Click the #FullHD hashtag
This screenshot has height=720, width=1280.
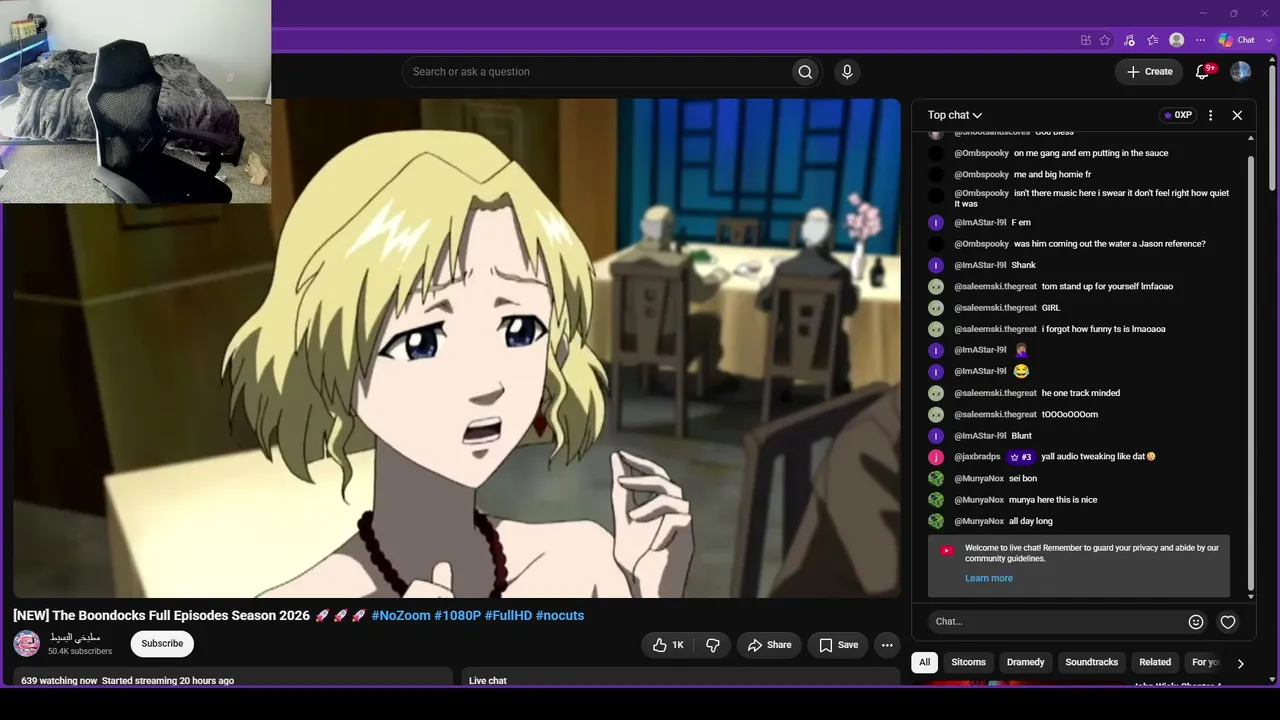click(x=508, y=615)
